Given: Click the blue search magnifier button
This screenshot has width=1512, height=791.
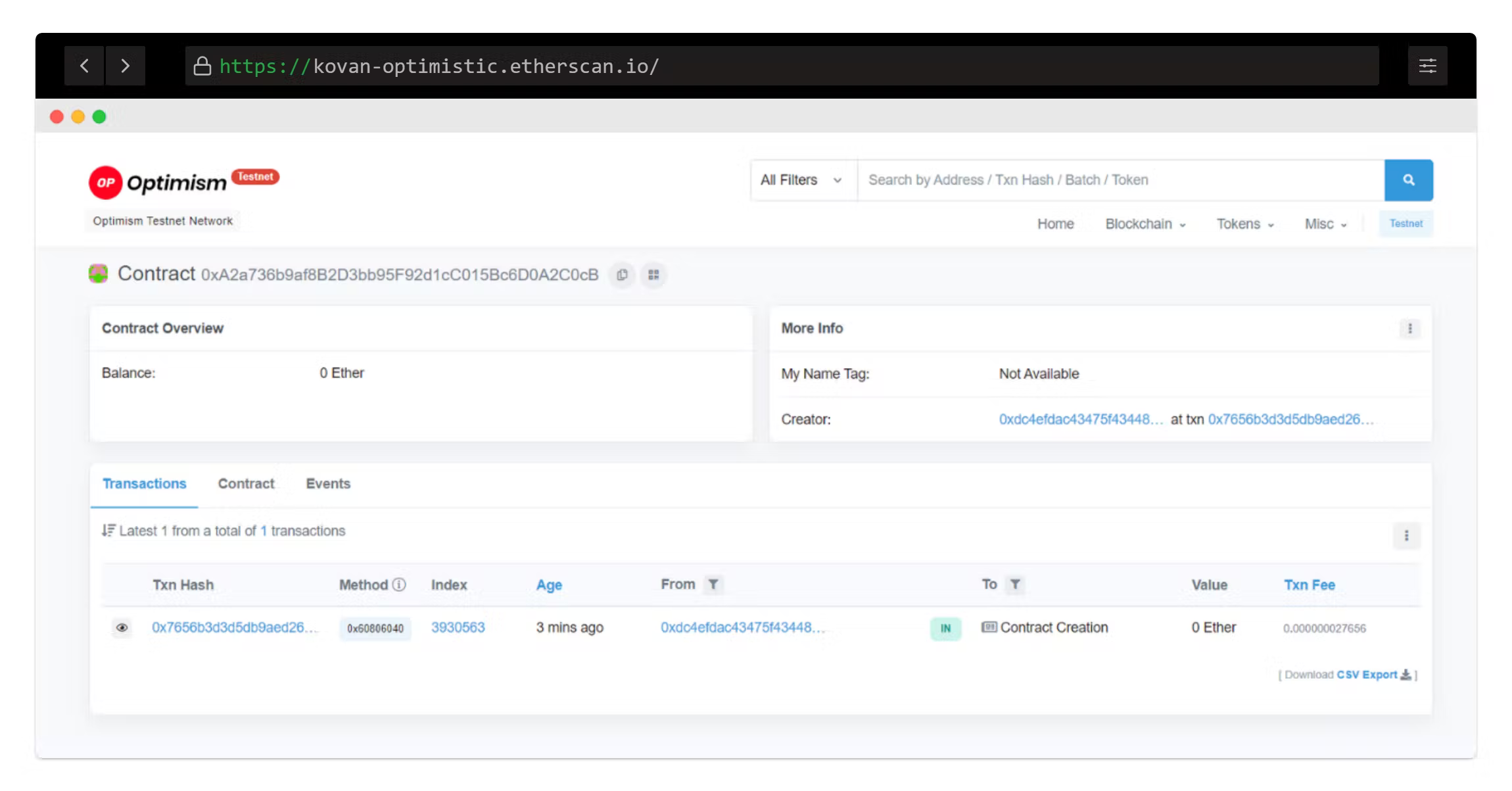Looking at the screenshot, I should tap(1408, 180).
